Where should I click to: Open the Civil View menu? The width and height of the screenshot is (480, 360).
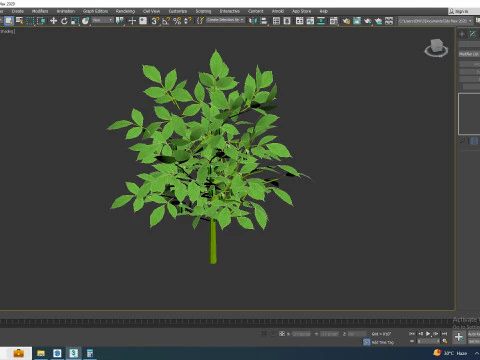click(151, 11)
